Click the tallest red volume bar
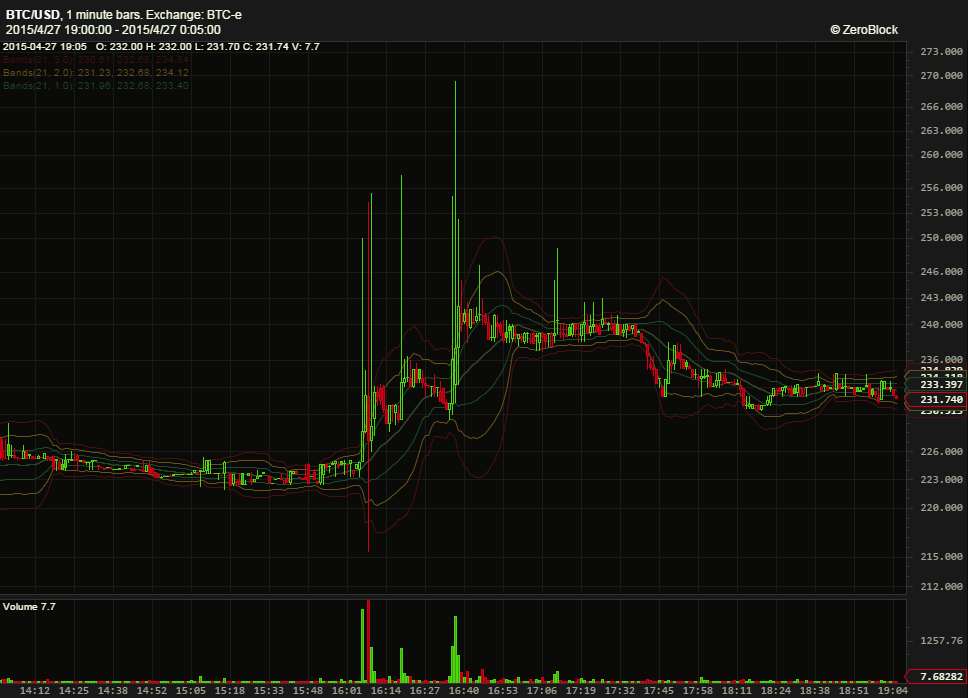The width and height of the screenshot is (968, 698). (368, 641)
